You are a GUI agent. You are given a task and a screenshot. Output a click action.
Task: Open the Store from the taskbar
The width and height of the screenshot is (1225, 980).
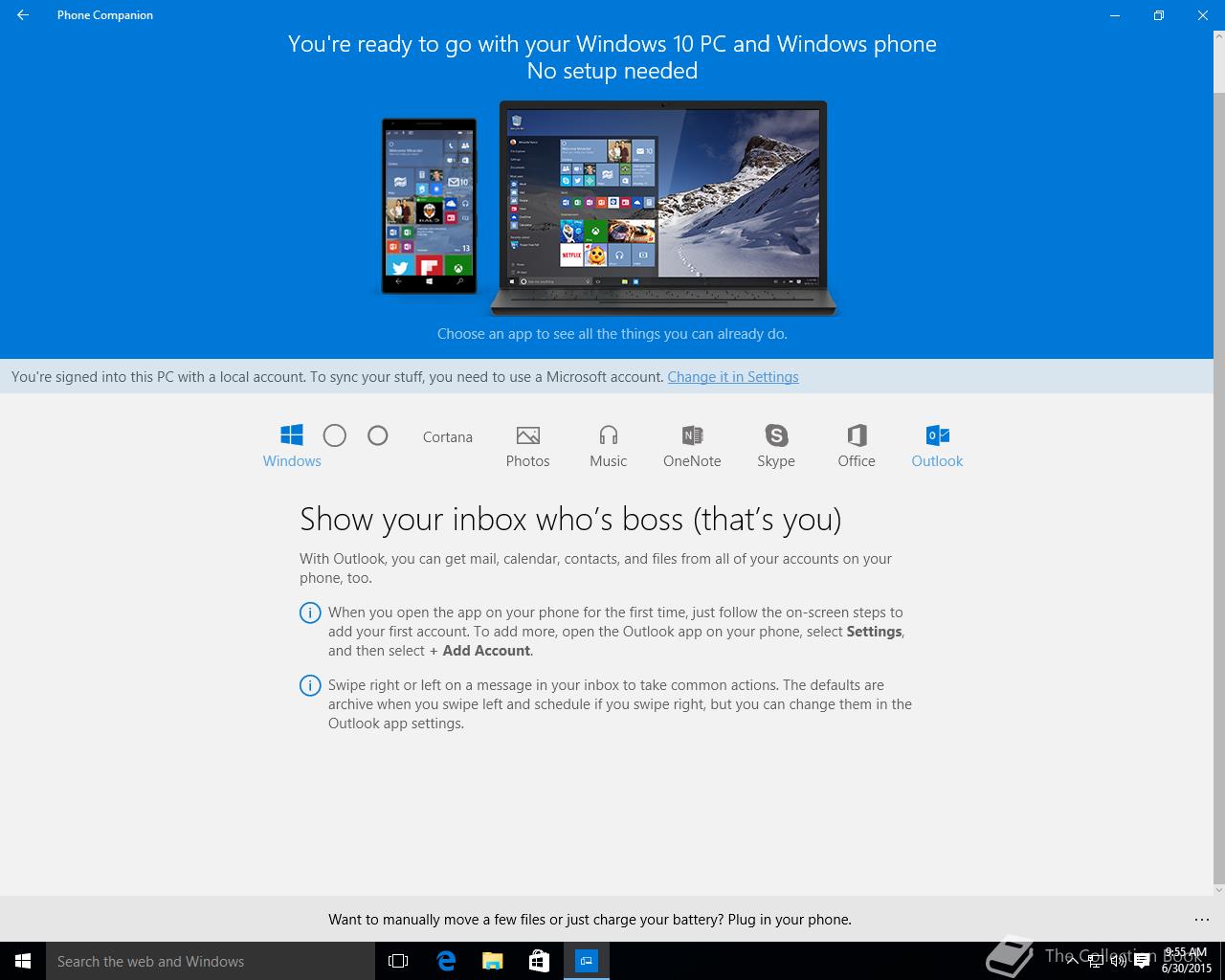click(539, 961)
